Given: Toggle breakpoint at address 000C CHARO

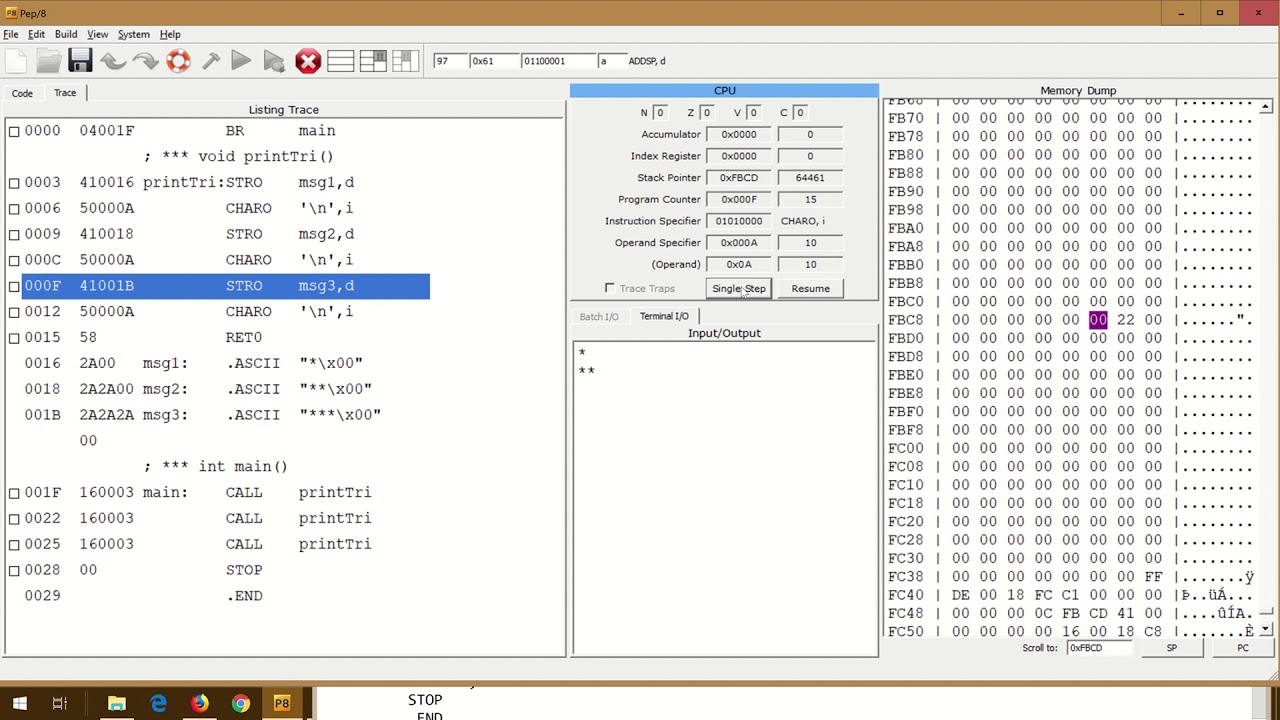Looking at the screenshot, I should (x=14, y=260).
